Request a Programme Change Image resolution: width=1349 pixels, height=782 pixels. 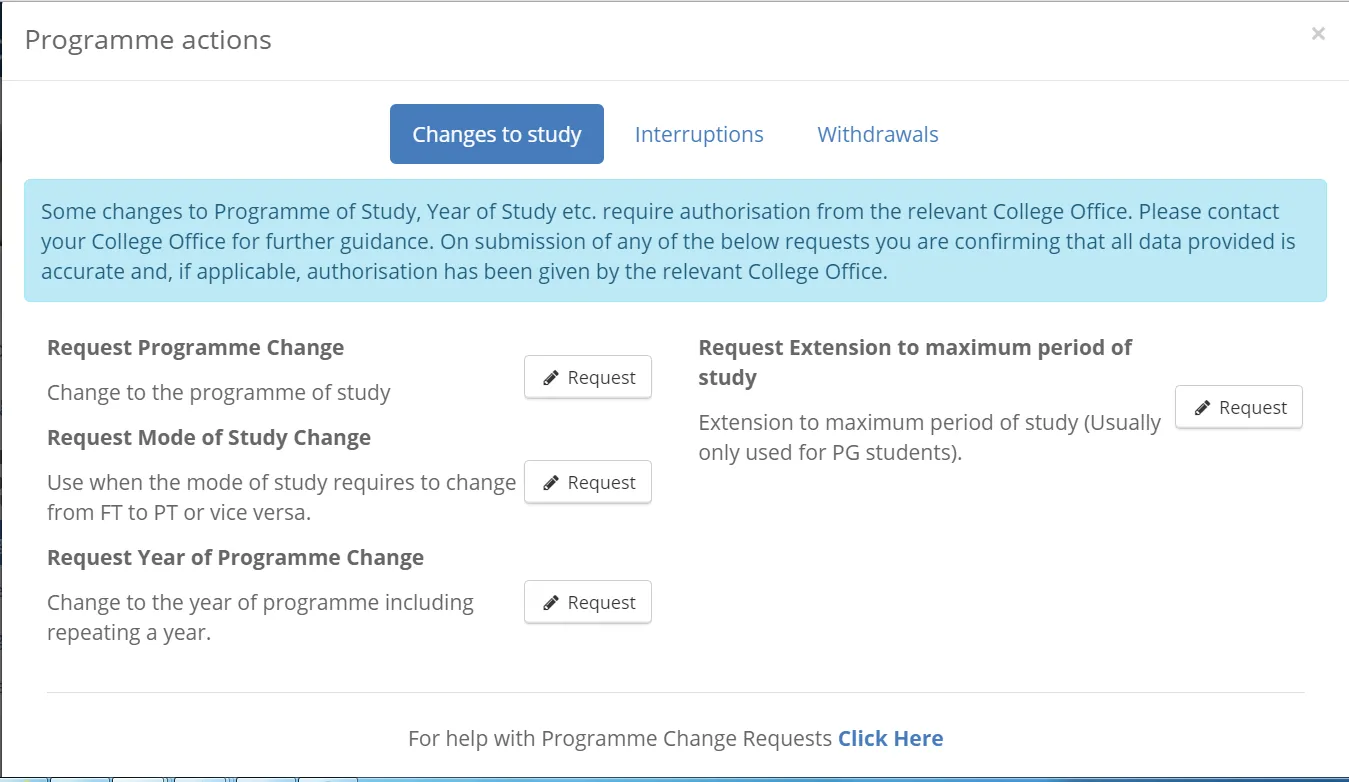[x=587, y=376]
